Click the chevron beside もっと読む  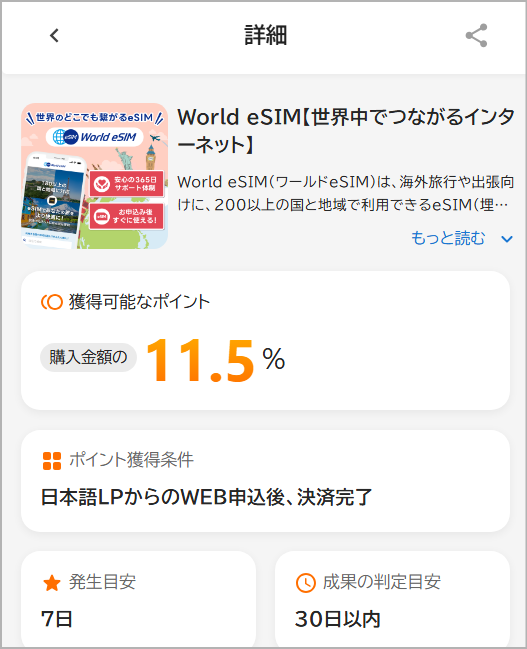pos(507,239)
